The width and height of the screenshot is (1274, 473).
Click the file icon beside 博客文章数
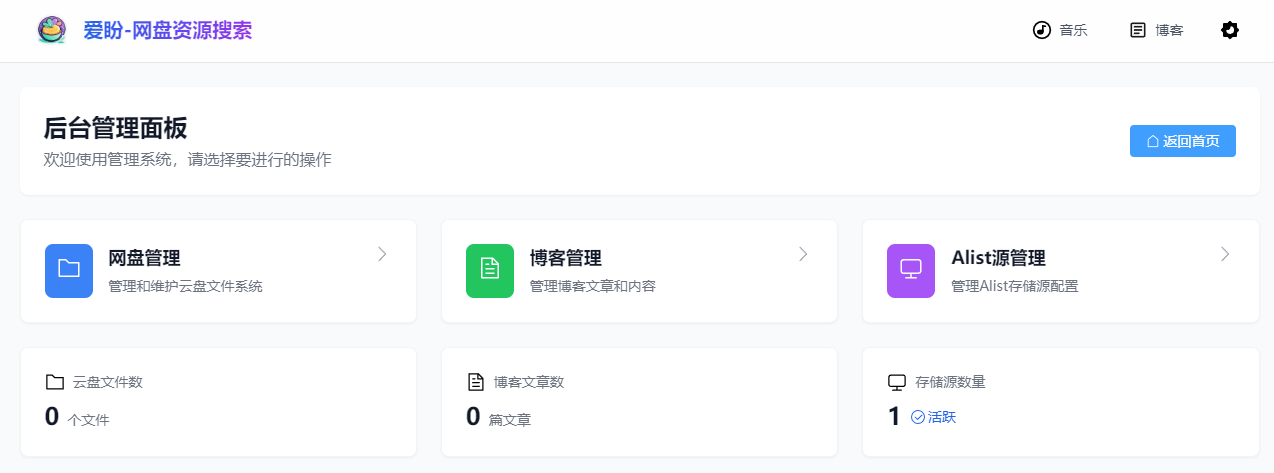(x=476, y=382)
